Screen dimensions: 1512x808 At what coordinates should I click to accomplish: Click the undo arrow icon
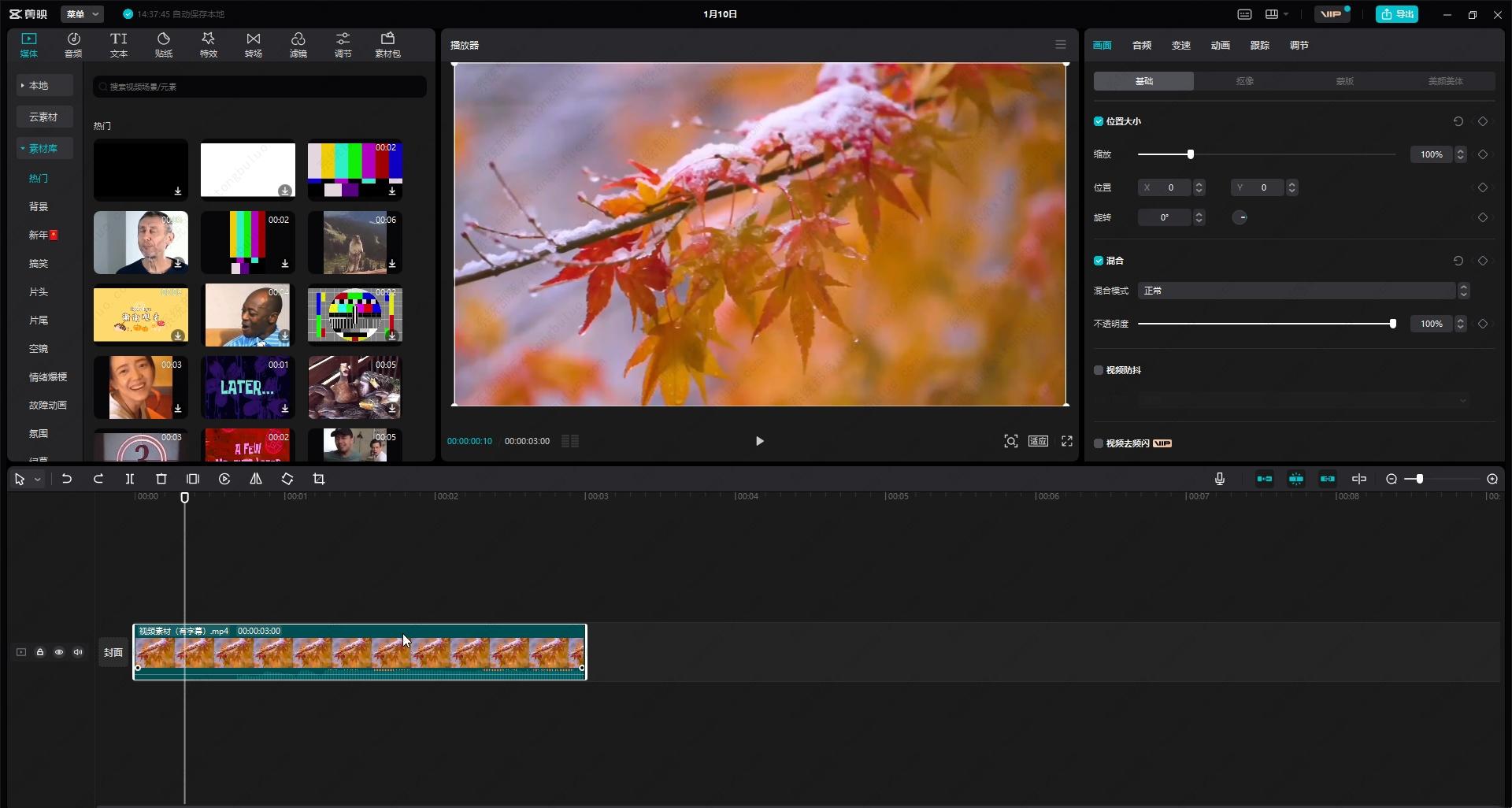[67, 479]
